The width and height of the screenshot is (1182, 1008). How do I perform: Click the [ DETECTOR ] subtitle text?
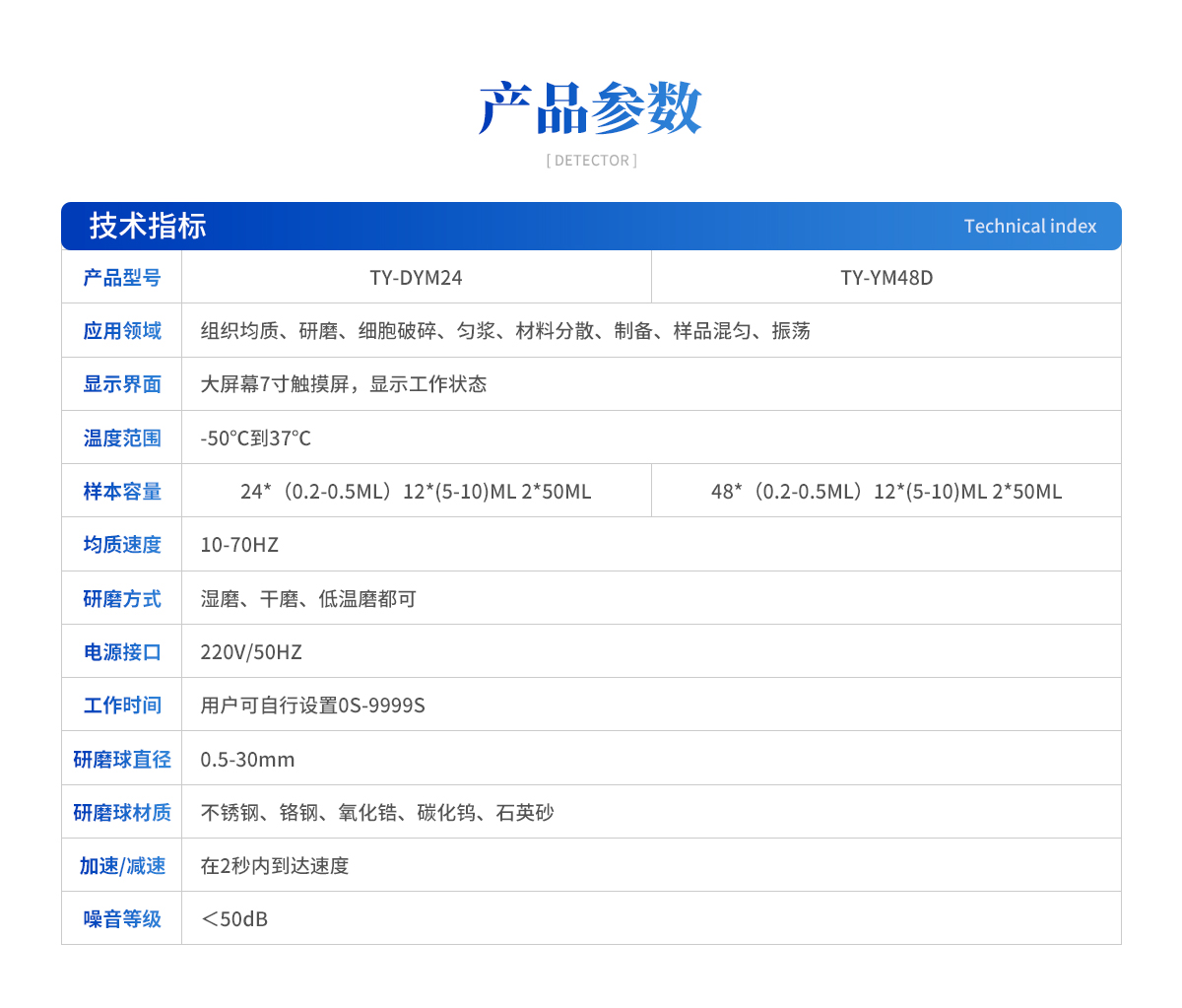tap(591, 161)
